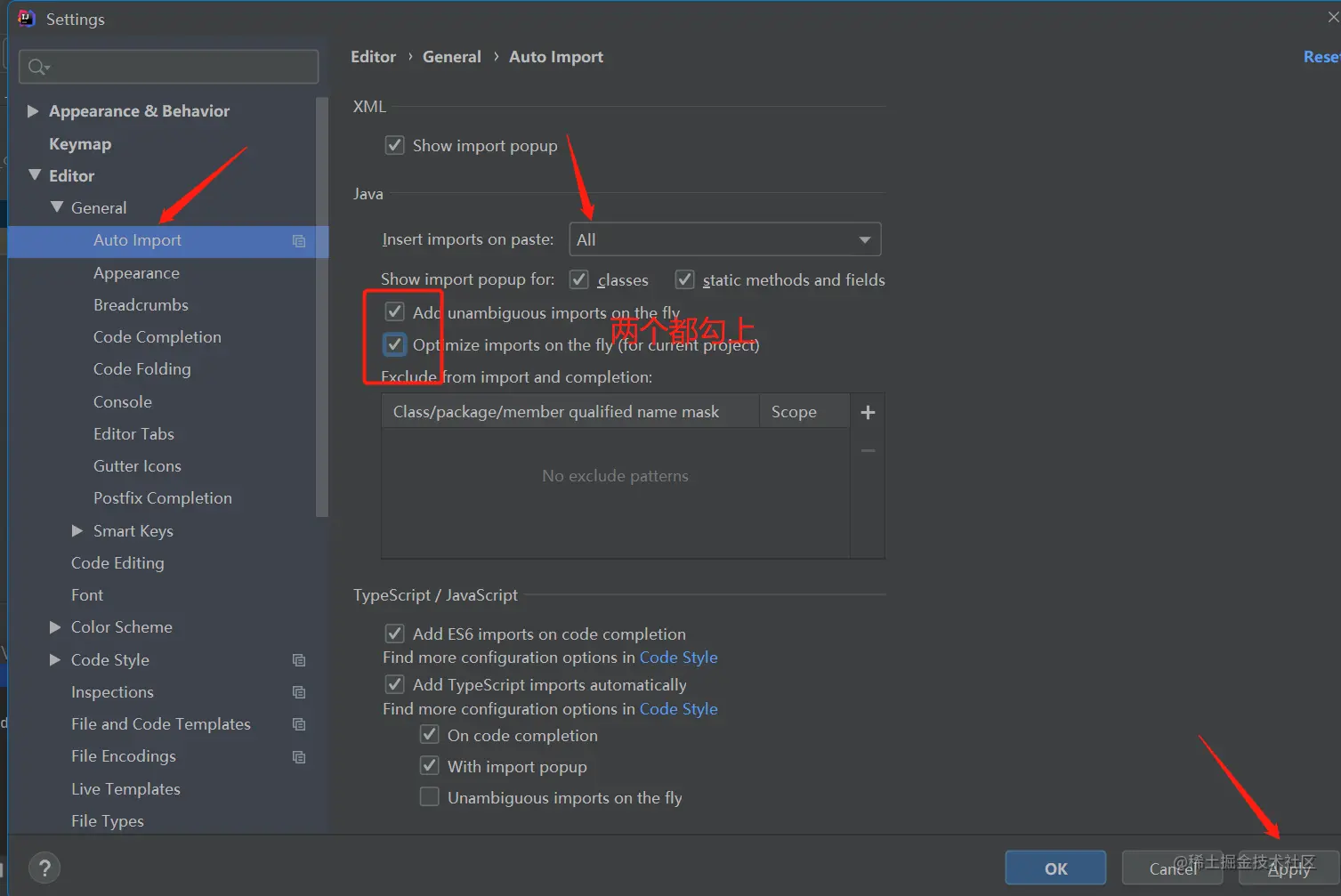This screenshot has width=1341, height=896.
Task: Open Code Completion settings
Action: [x=158, y=337]
